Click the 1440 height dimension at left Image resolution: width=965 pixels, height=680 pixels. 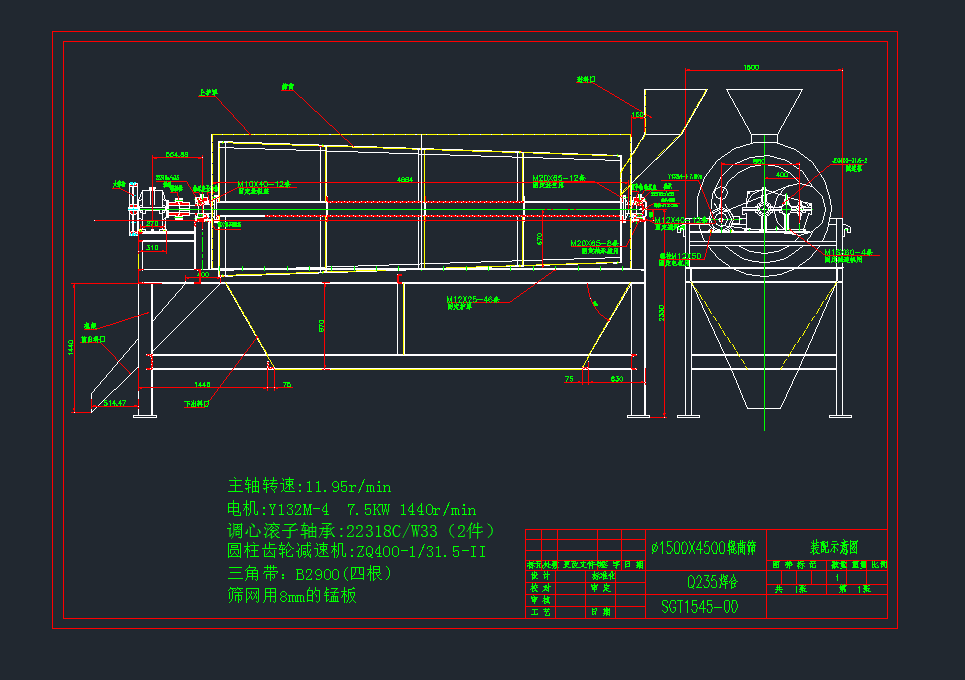click(69, 346)
